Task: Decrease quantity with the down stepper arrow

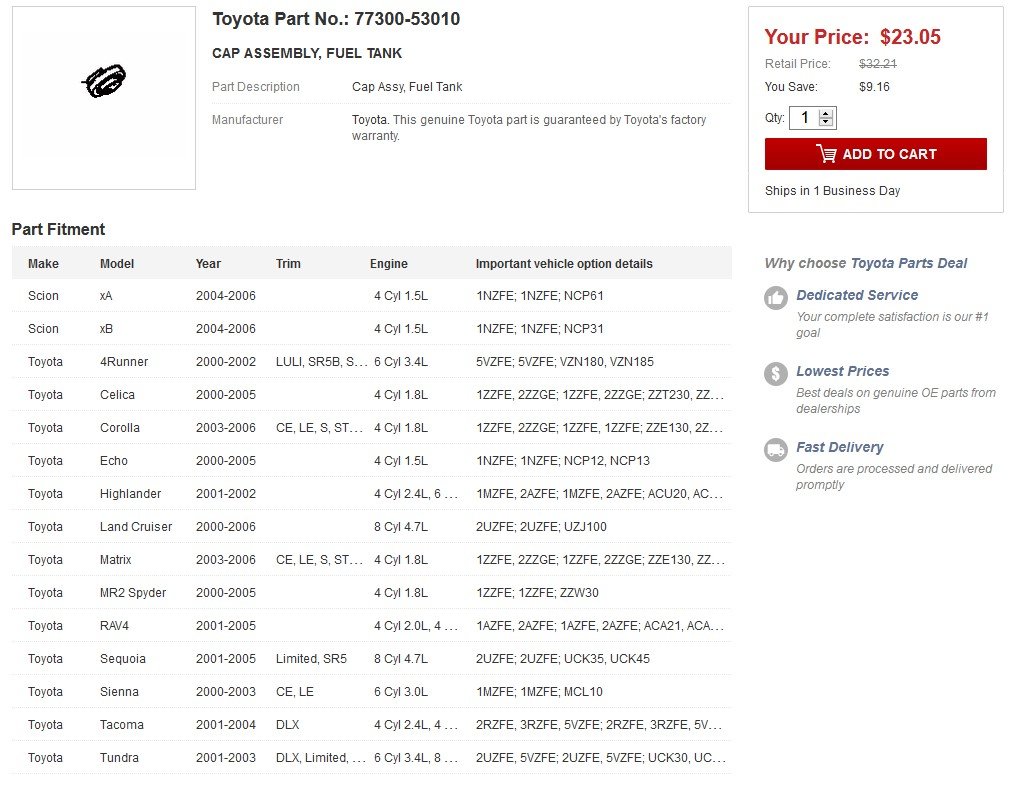Action: click(826, 122)
